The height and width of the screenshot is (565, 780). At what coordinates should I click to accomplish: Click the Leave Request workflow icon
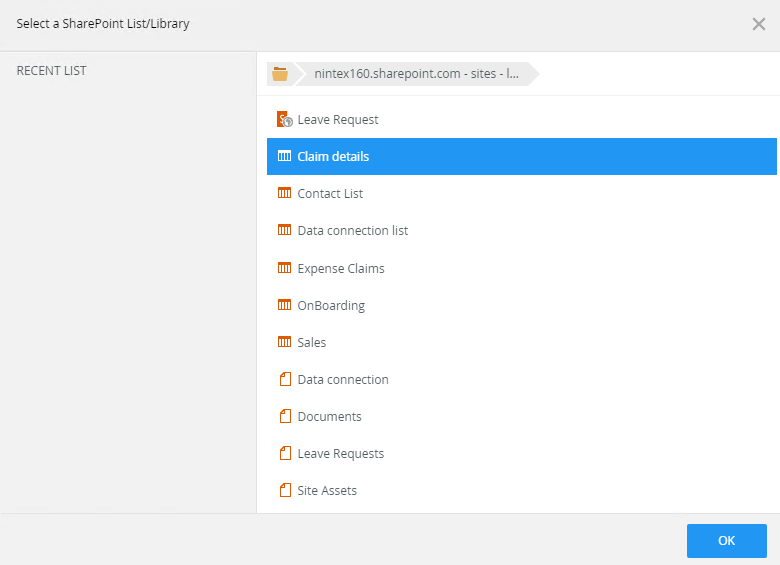[x=284, y=119]
